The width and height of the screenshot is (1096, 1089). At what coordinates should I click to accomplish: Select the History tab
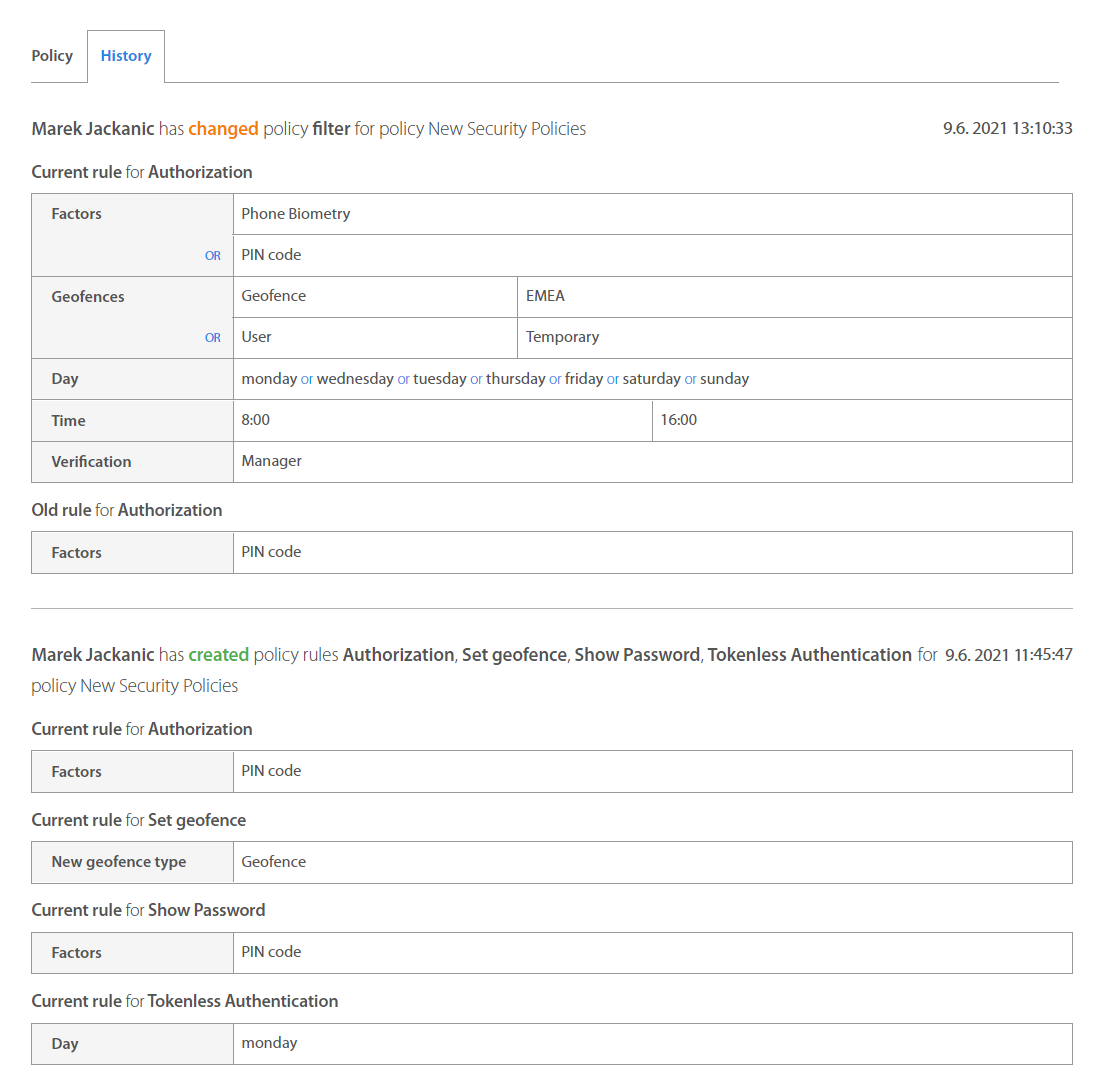(x=126, y=56)
